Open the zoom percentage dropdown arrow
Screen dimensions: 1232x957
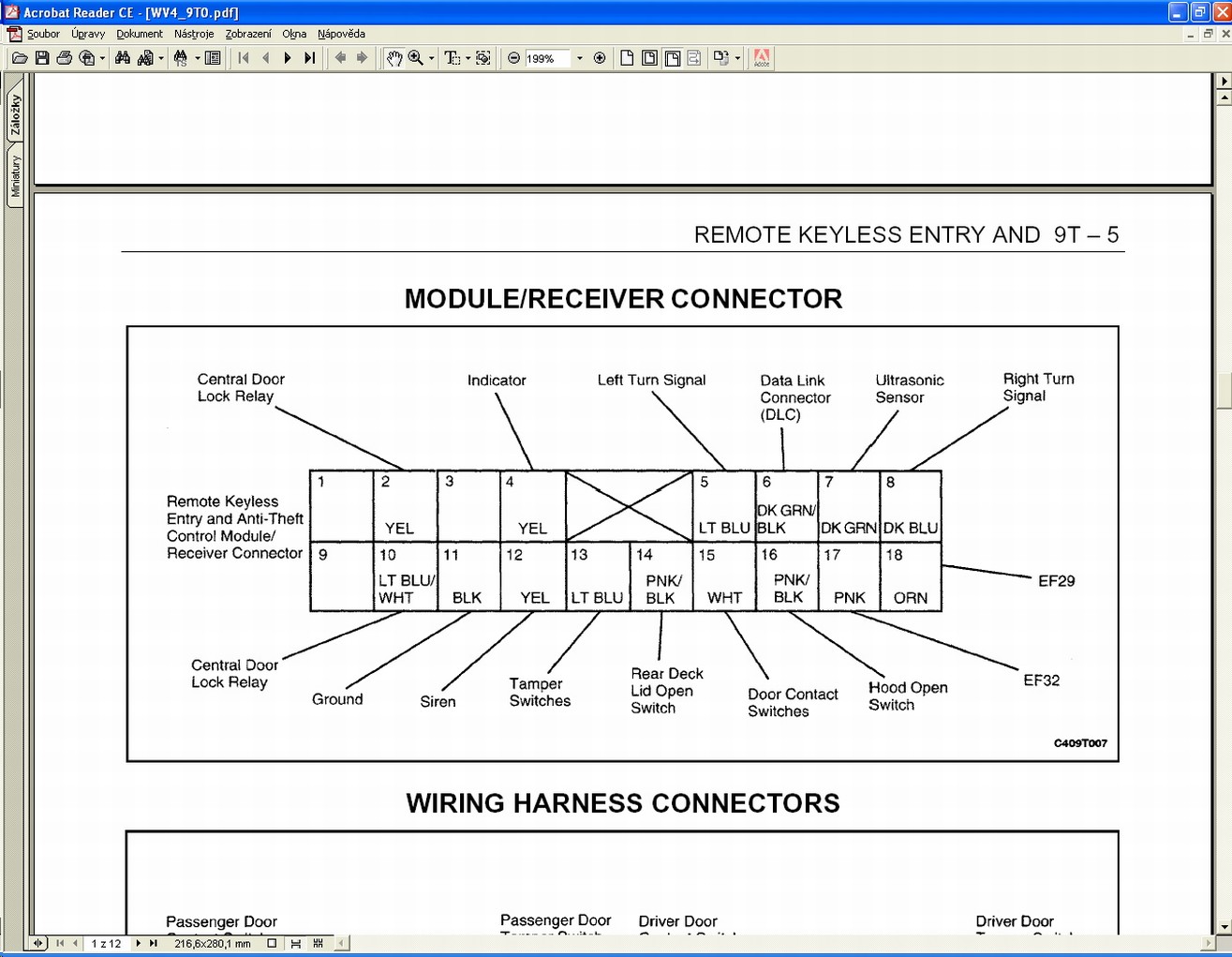click(x=579, y=58)
